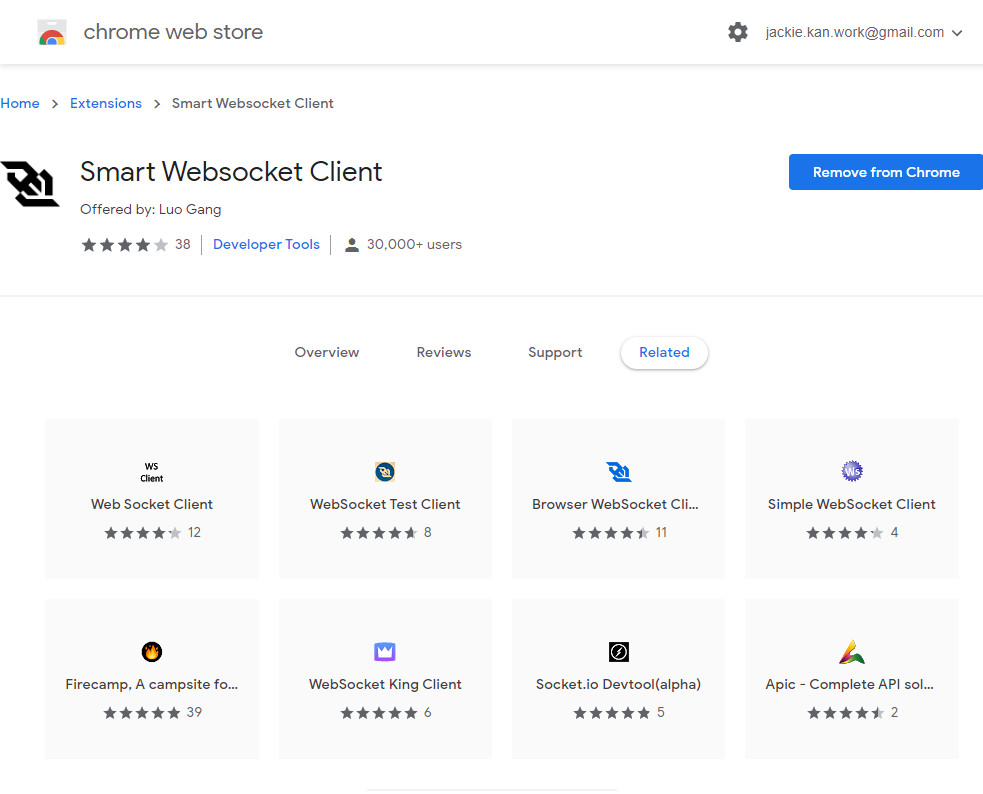Click the Chrome Web Store logo icon
The image size is (983, 794).
[x=52, y=32]
